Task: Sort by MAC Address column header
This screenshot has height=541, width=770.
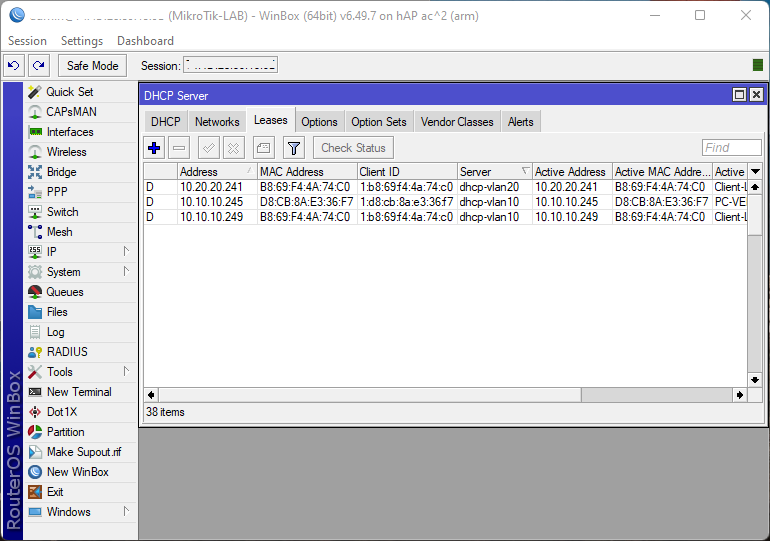Action: (307, 172)
